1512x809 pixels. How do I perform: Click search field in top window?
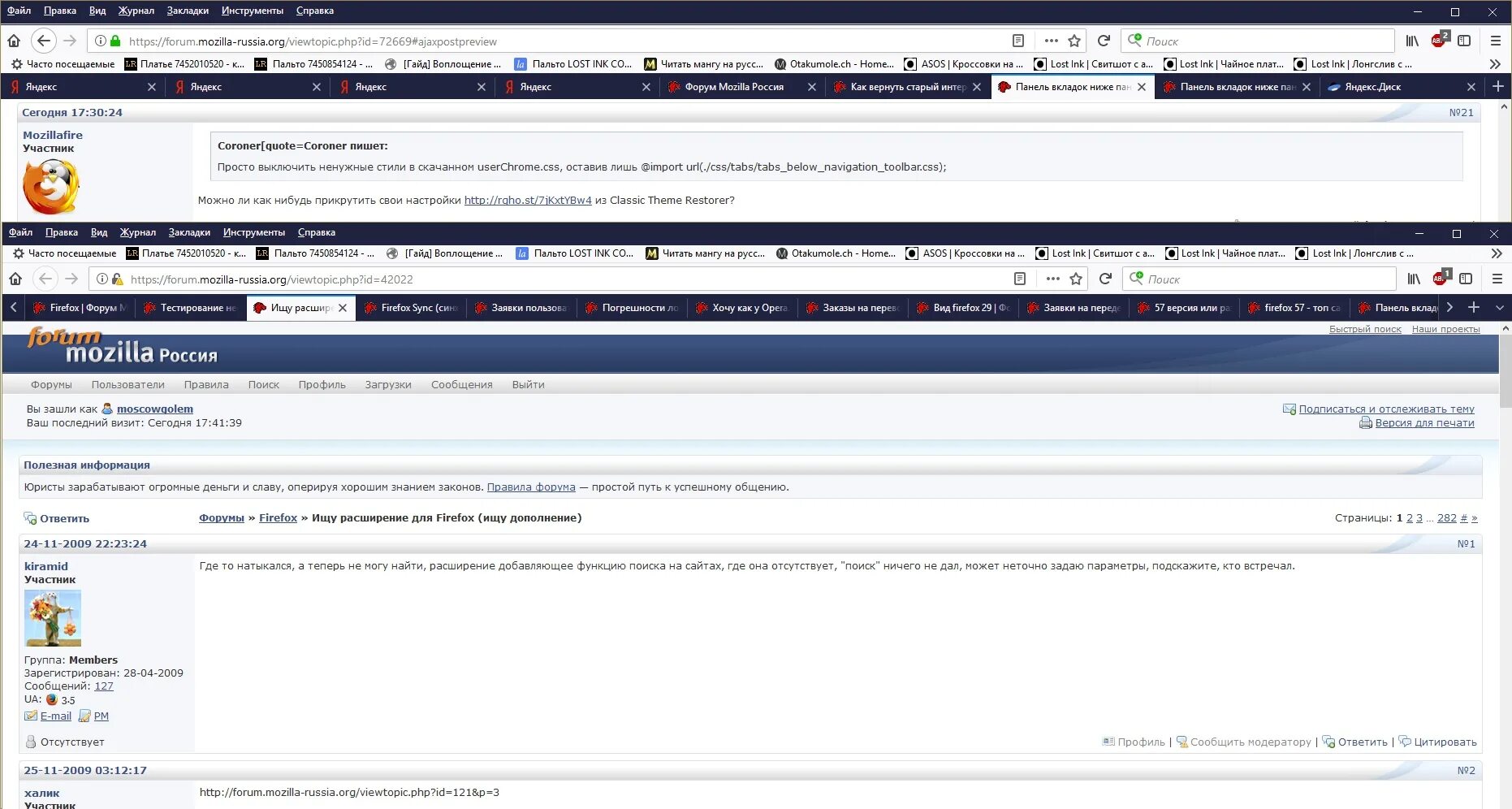coord(1259,41)
